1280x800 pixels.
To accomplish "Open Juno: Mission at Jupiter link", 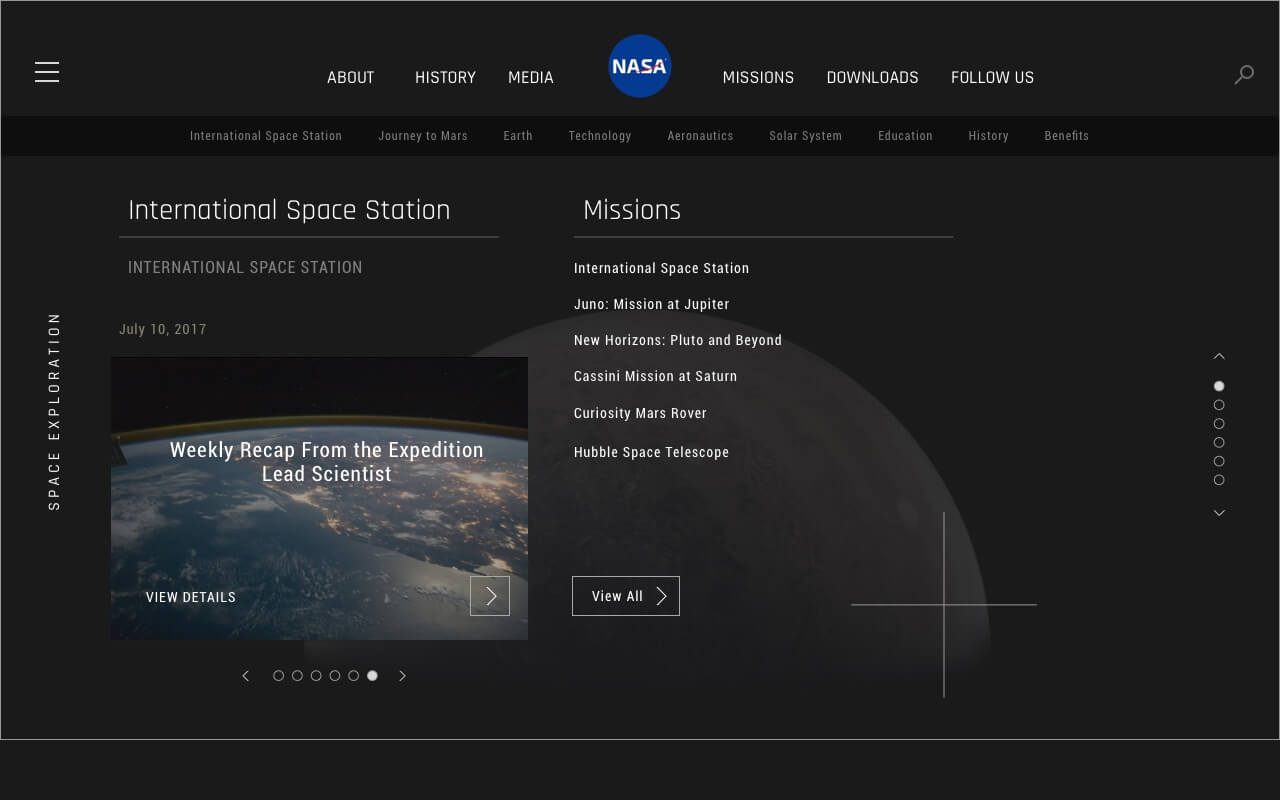I will point(652,304).
